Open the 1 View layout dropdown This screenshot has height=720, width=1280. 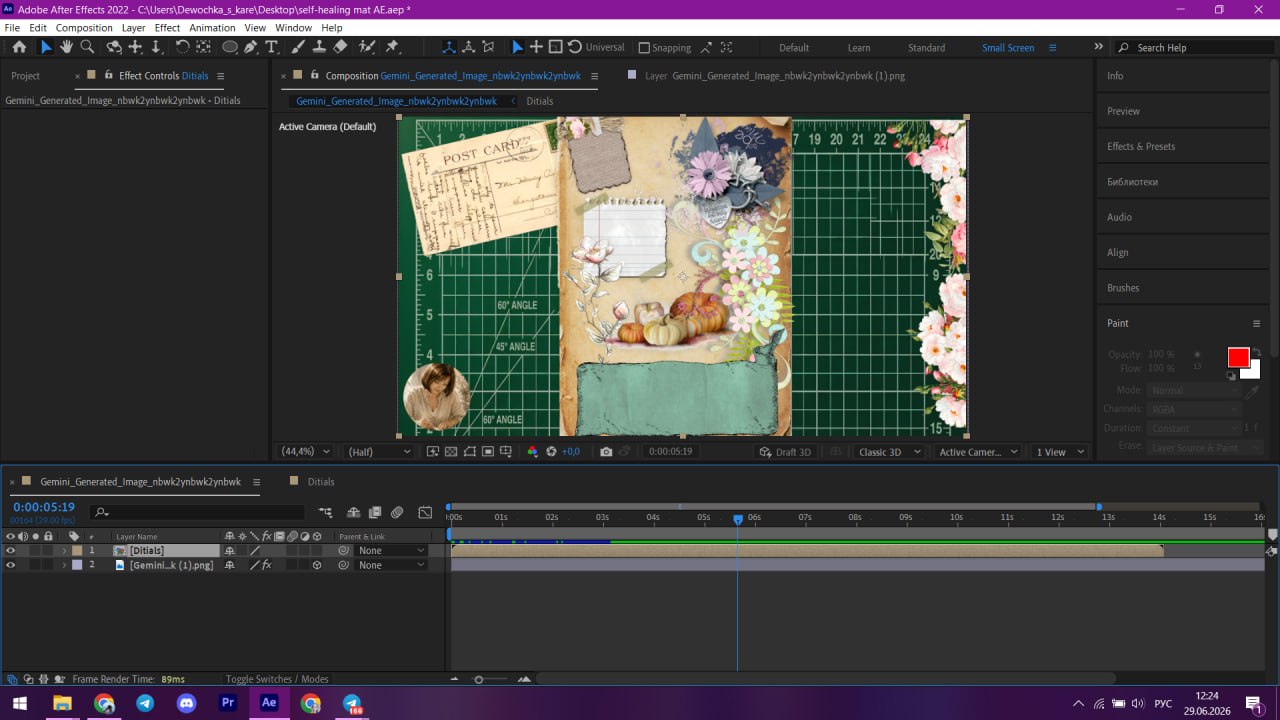1059,452
